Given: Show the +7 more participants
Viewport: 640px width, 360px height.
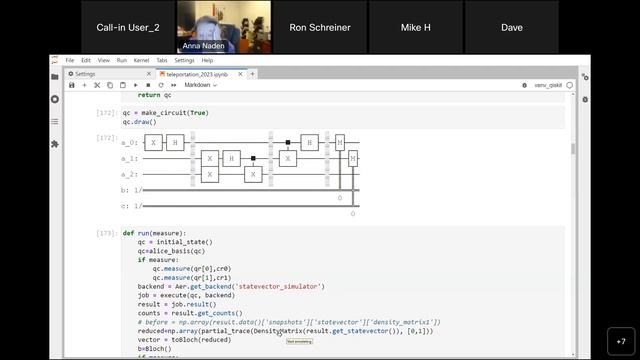Looking at the screenshot, I should pos(621,341).
